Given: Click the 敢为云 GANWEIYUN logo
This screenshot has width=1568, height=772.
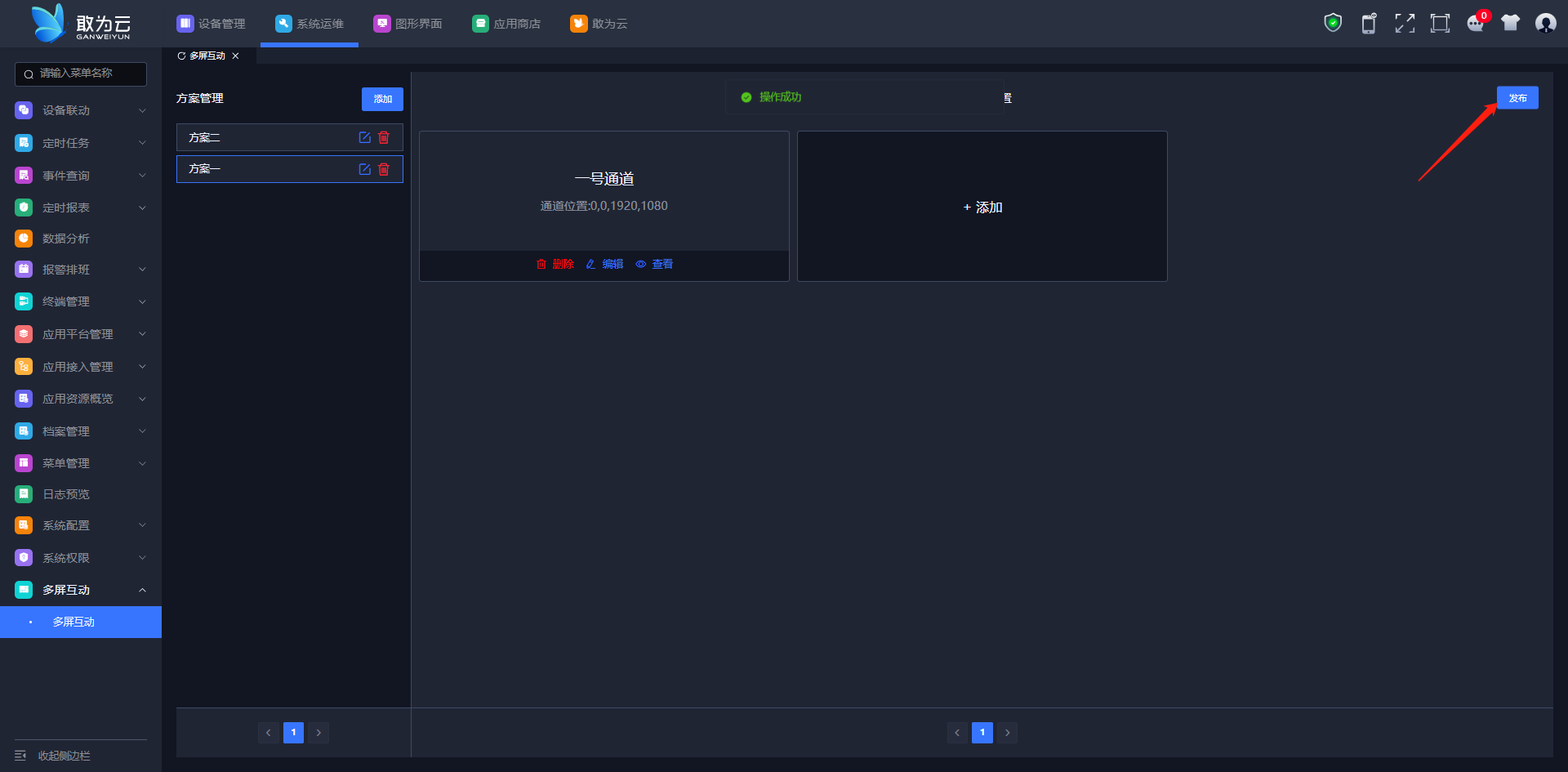Looking at the screenshot, I should [x=81, y=24].
